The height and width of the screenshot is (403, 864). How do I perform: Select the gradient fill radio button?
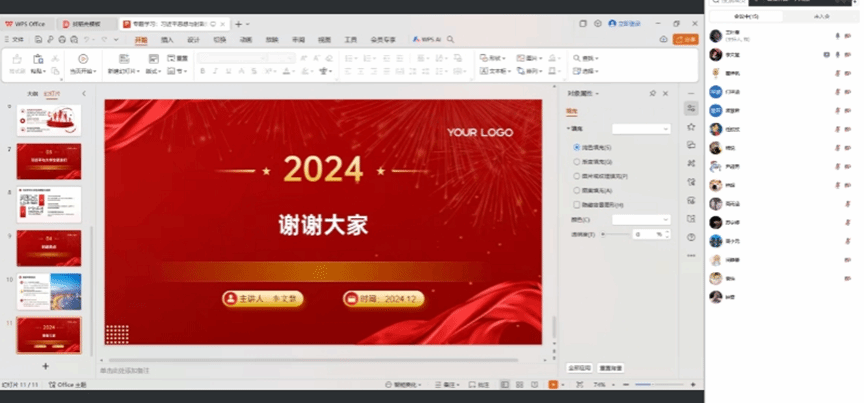point(577,161)
